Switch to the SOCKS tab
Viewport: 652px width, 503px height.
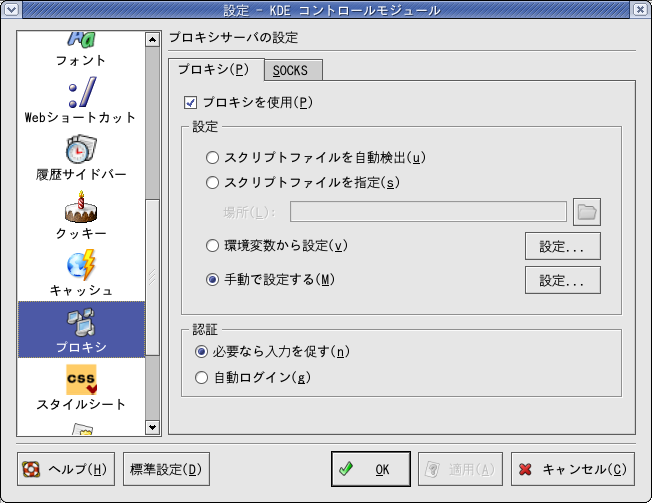[x=293, y=70]
